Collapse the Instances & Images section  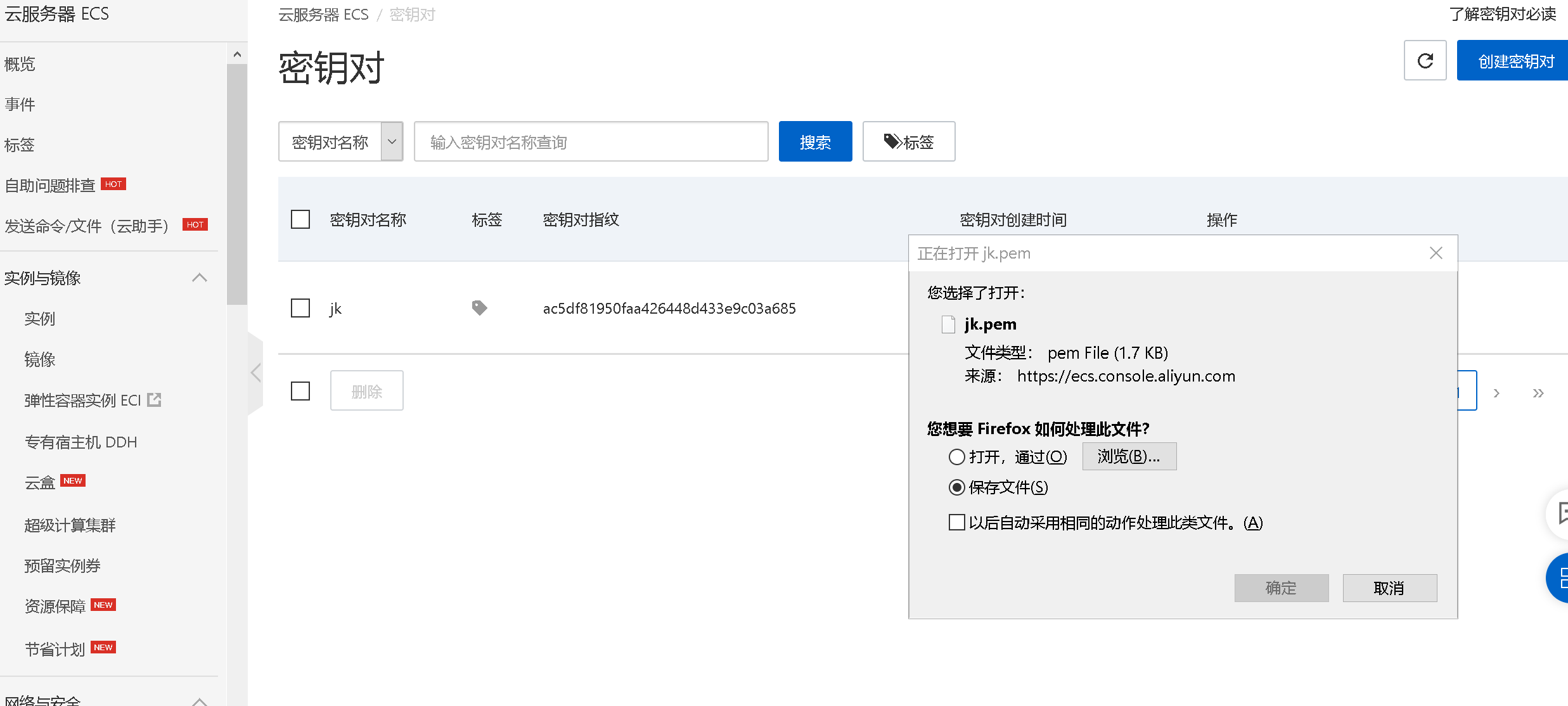coord(200,278)
